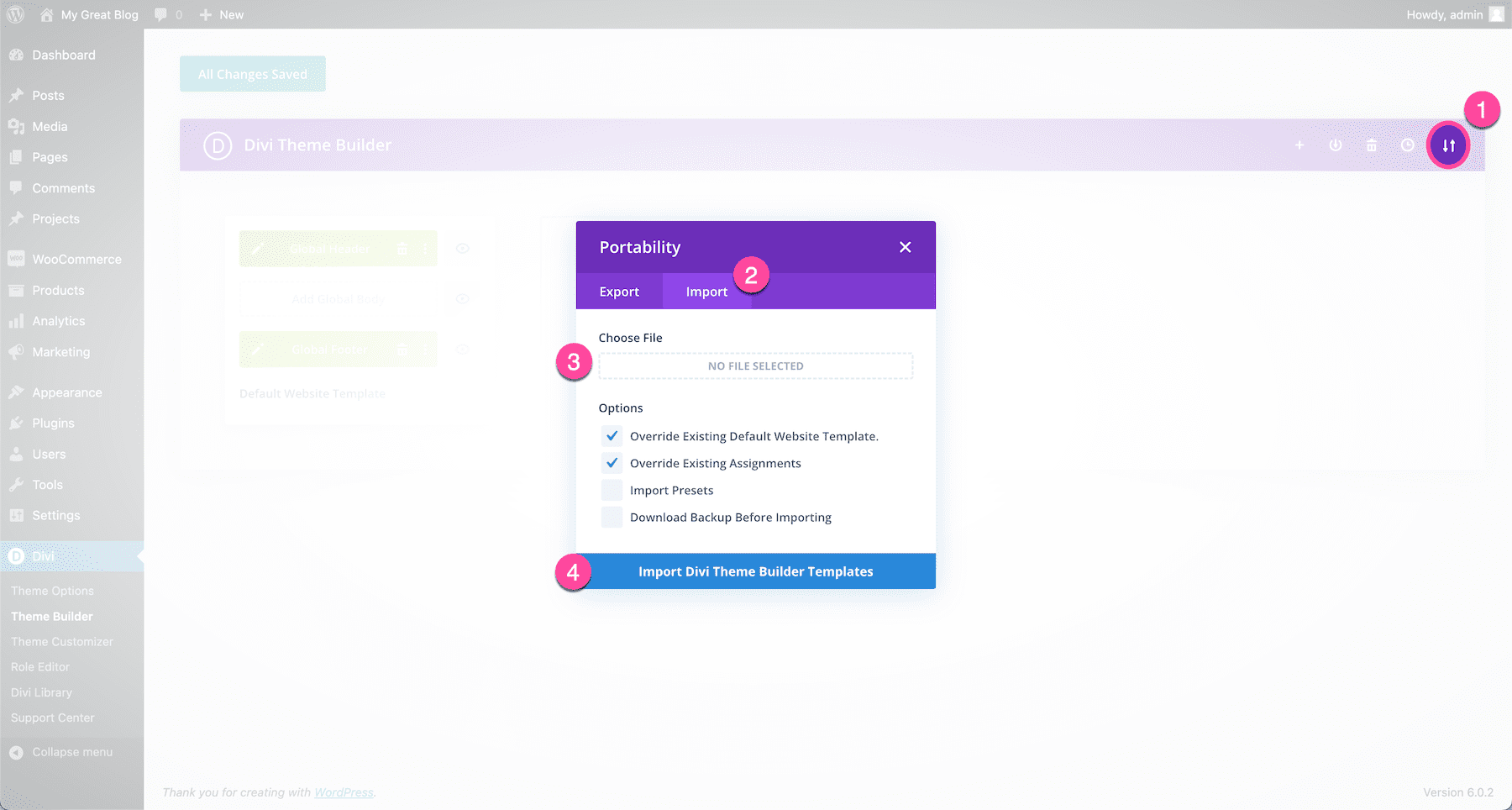Open the Global Header three-dot options menu
Image resolution: width=1512 pixels, height=810 pixels.
pyautogui.click(x=425, y=249)
